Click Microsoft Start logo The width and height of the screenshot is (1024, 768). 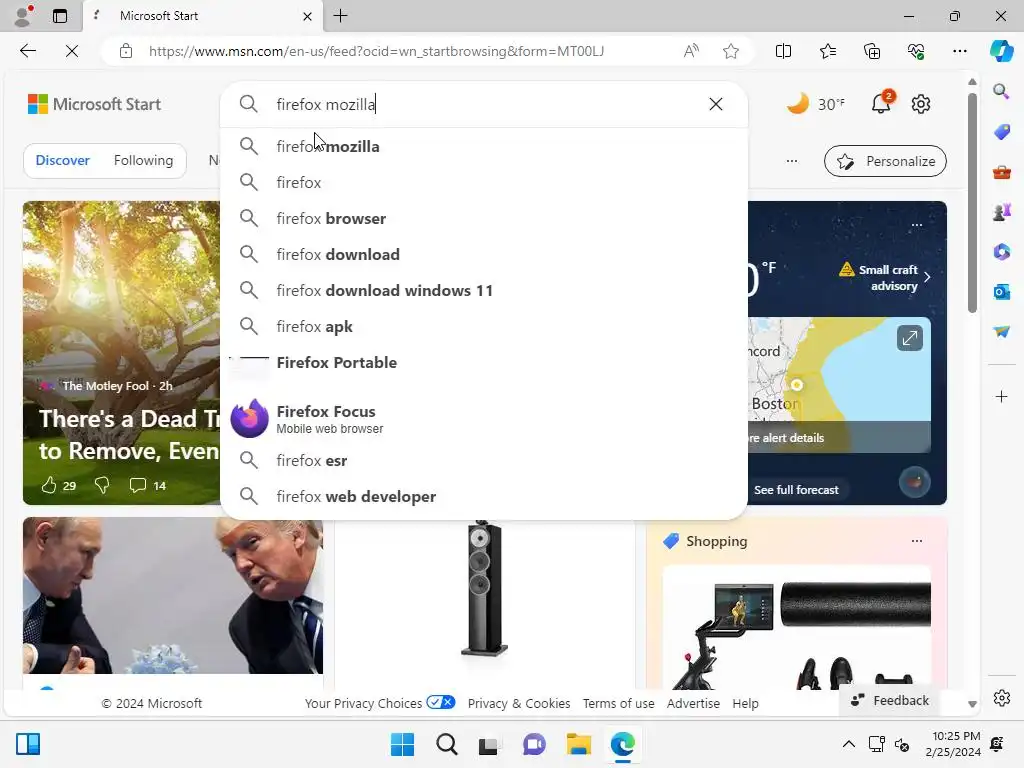point(94,104)
